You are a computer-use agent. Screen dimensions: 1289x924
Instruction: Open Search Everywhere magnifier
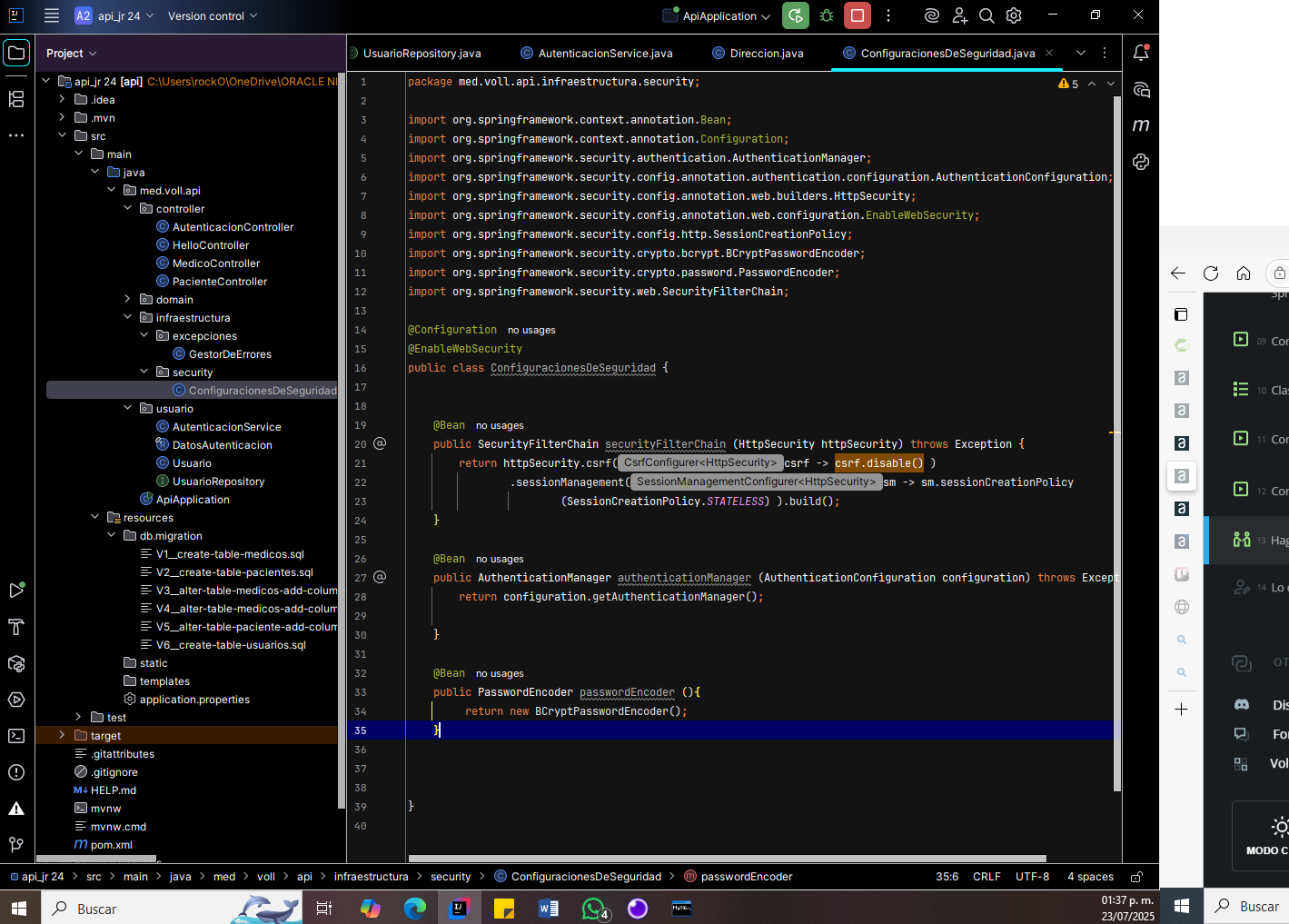[987, 15]
